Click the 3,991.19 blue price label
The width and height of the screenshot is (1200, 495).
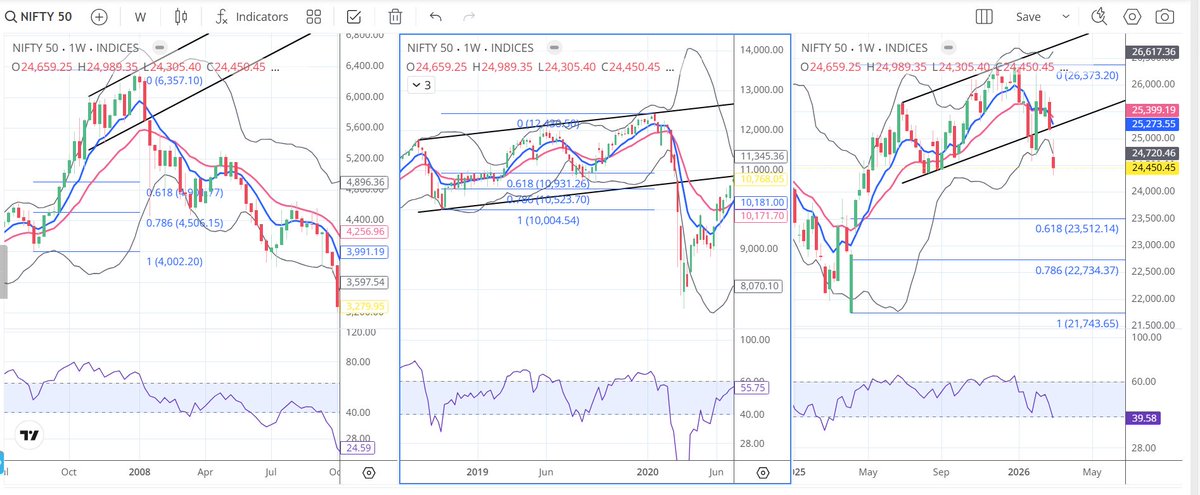[365, 252]
